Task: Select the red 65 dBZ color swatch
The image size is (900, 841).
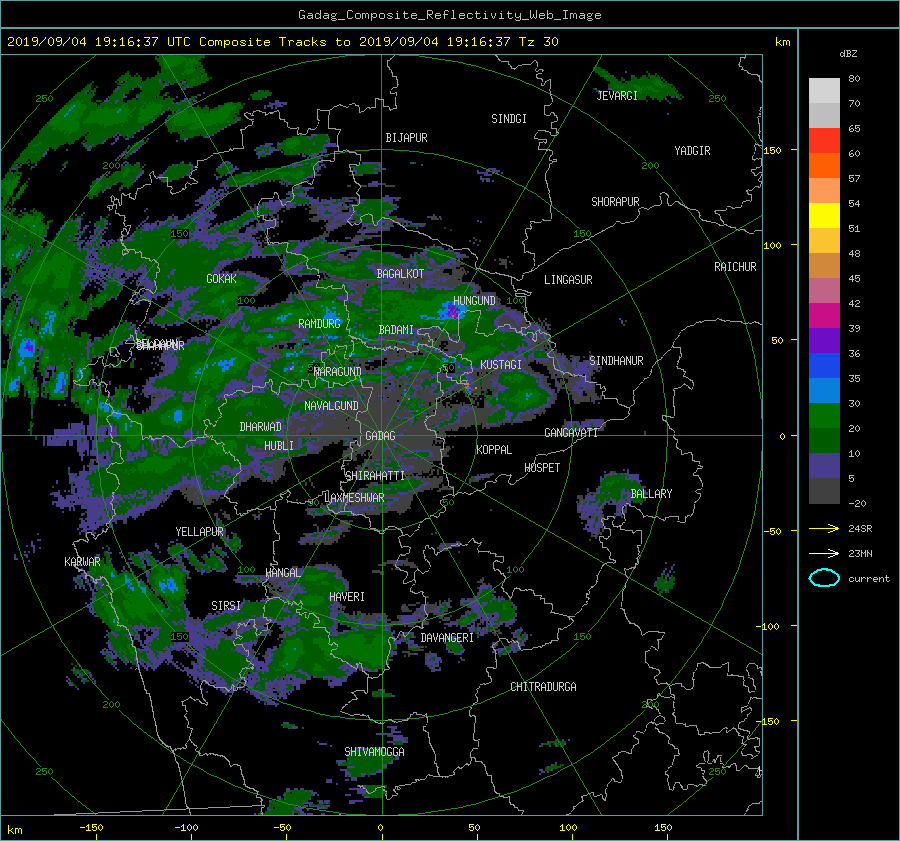Action: 824,140
